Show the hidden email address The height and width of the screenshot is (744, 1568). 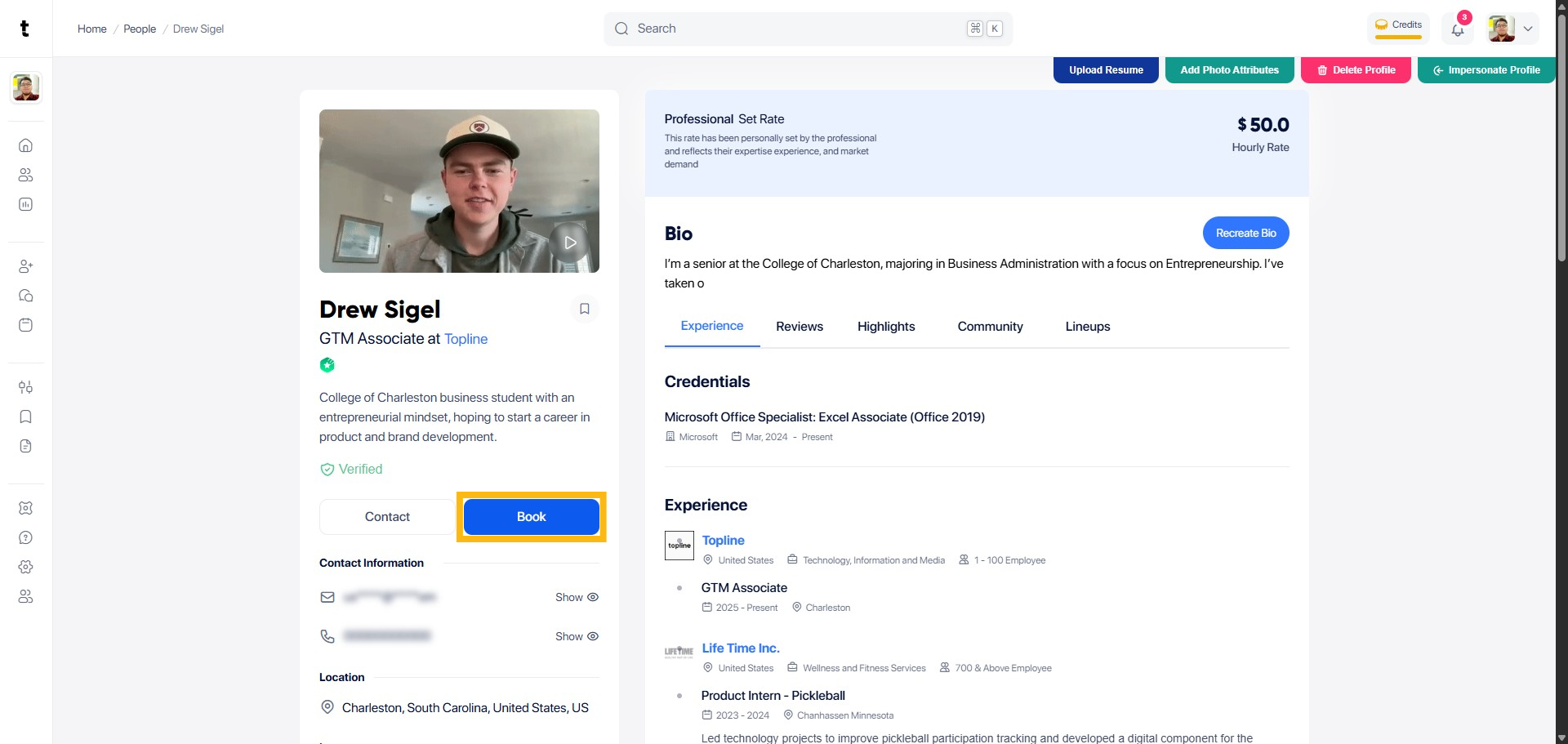(577, 597)
